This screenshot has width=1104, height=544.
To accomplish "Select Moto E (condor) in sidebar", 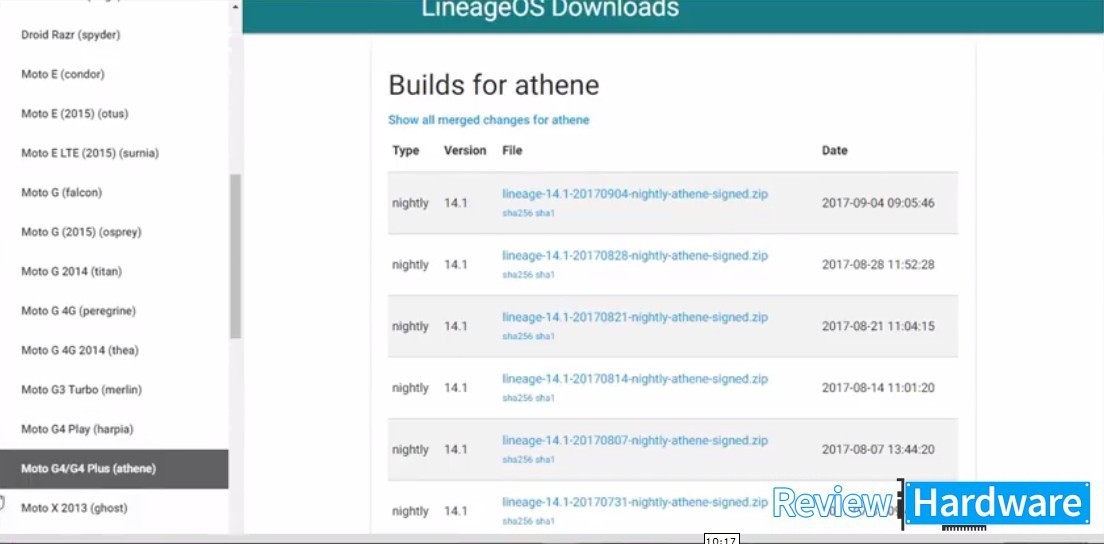I will point(63,75).
